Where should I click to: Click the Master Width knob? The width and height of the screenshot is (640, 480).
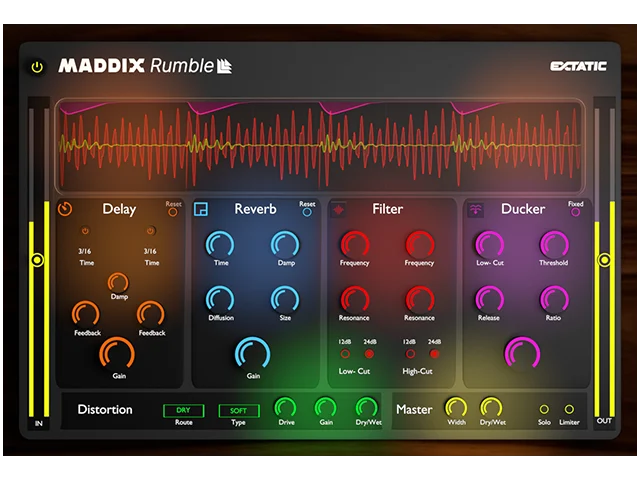(456, 407)
